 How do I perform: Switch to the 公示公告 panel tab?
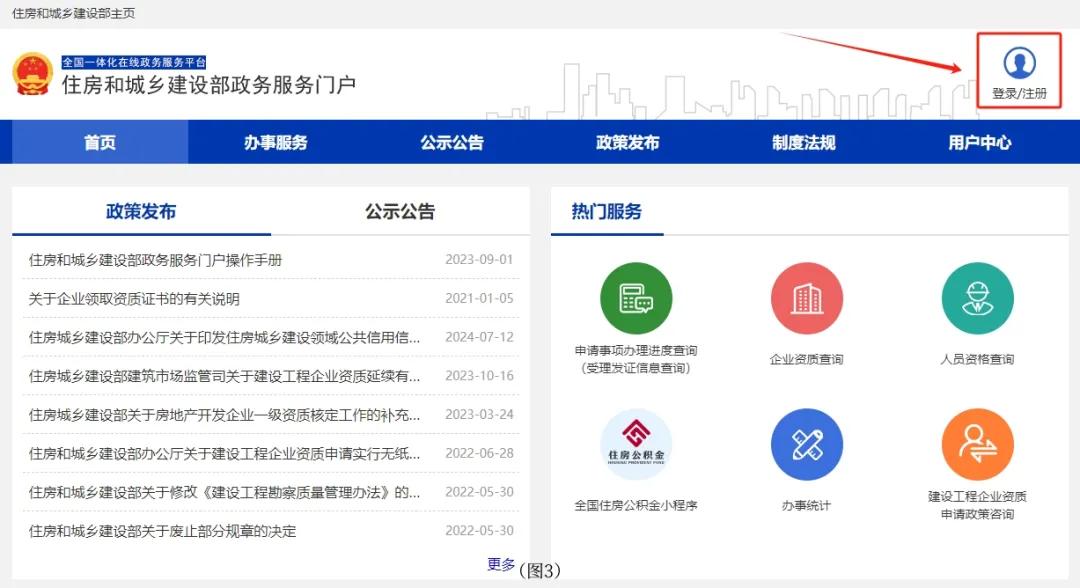pos(400,212)
